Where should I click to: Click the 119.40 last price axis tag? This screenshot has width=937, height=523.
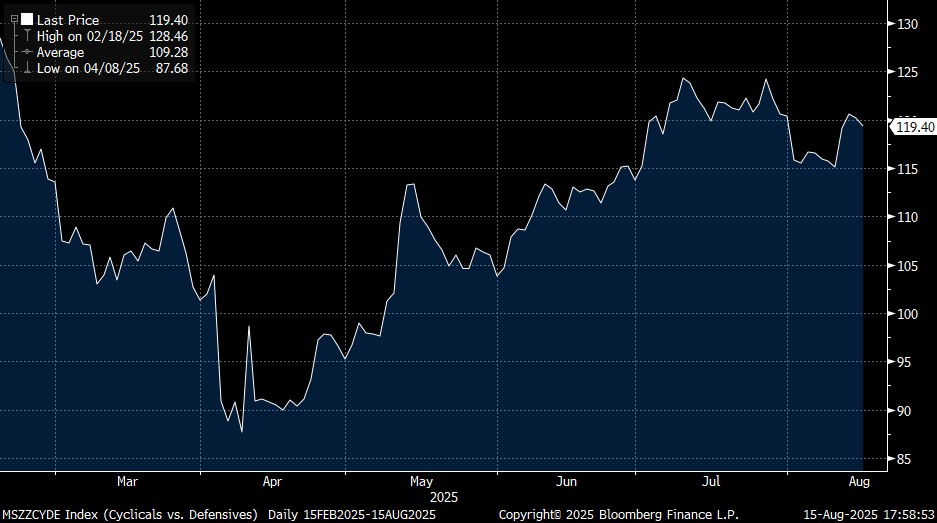[914, 127]
